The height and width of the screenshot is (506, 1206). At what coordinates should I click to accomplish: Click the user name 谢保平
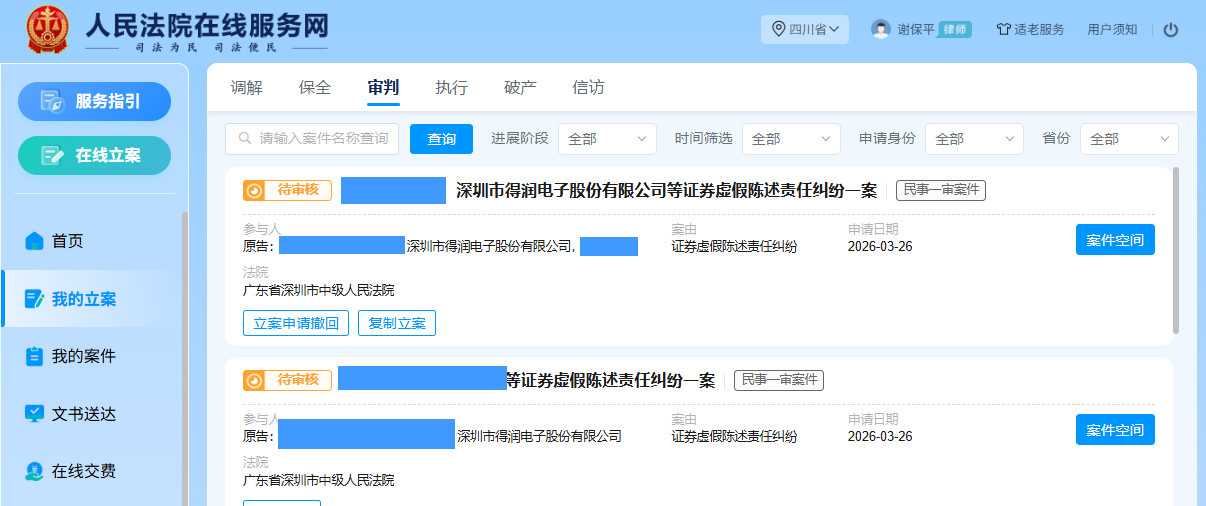point(916,30)
